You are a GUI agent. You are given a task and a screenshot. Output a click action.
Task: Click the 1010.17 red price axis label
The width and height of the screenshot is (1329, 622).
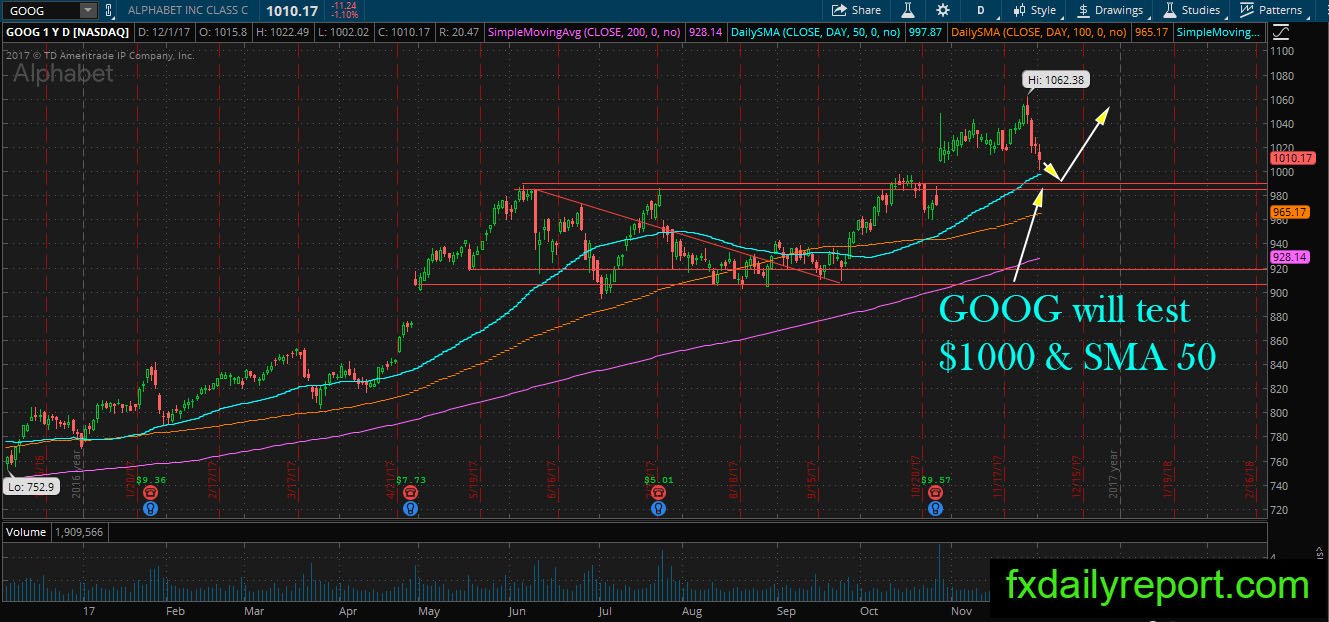1290,158
